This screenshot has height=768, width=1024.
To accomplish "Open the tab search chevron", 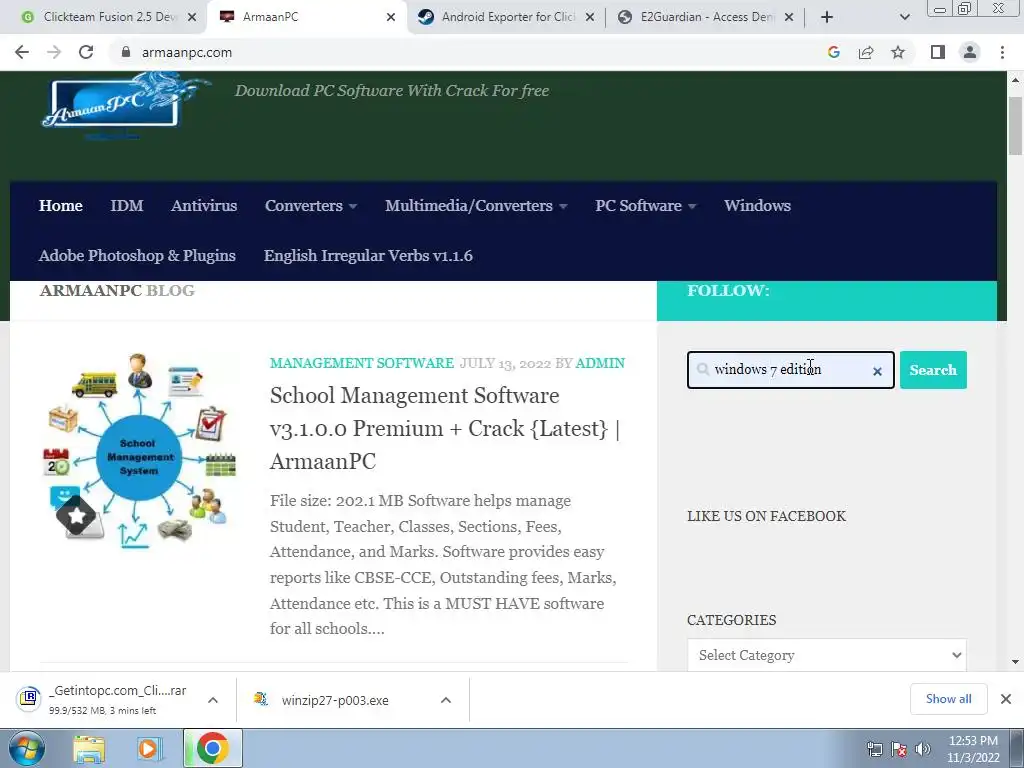I will pyautogui.click(x=904, y=17).
